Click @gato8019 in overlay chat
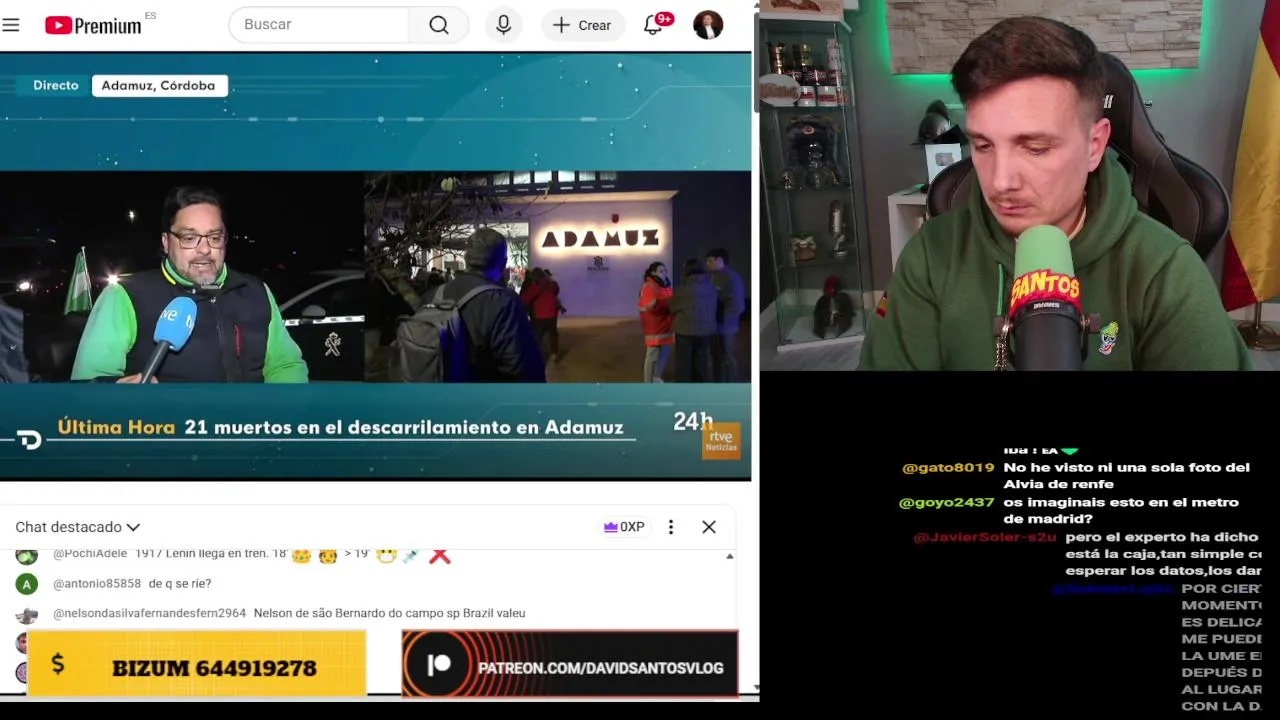 [x=948, y=468]
